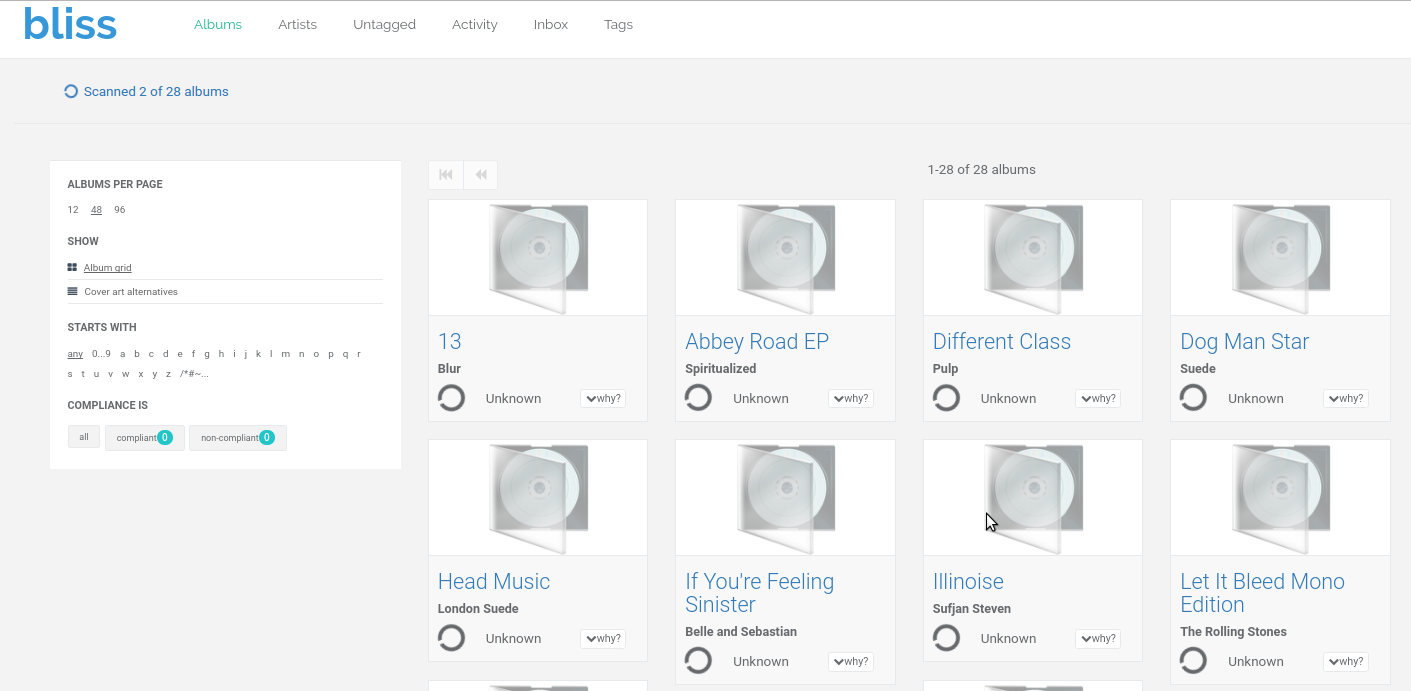The image size is (1411, 691).
Task: Click cover art thumbnail of Head Music
Action: 538,498
